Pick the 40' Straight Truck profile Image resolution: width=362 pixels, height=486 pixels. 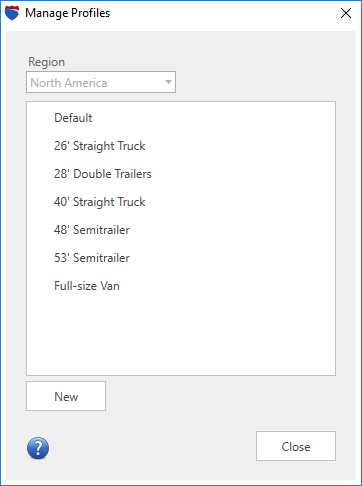[x=181, y=202]
